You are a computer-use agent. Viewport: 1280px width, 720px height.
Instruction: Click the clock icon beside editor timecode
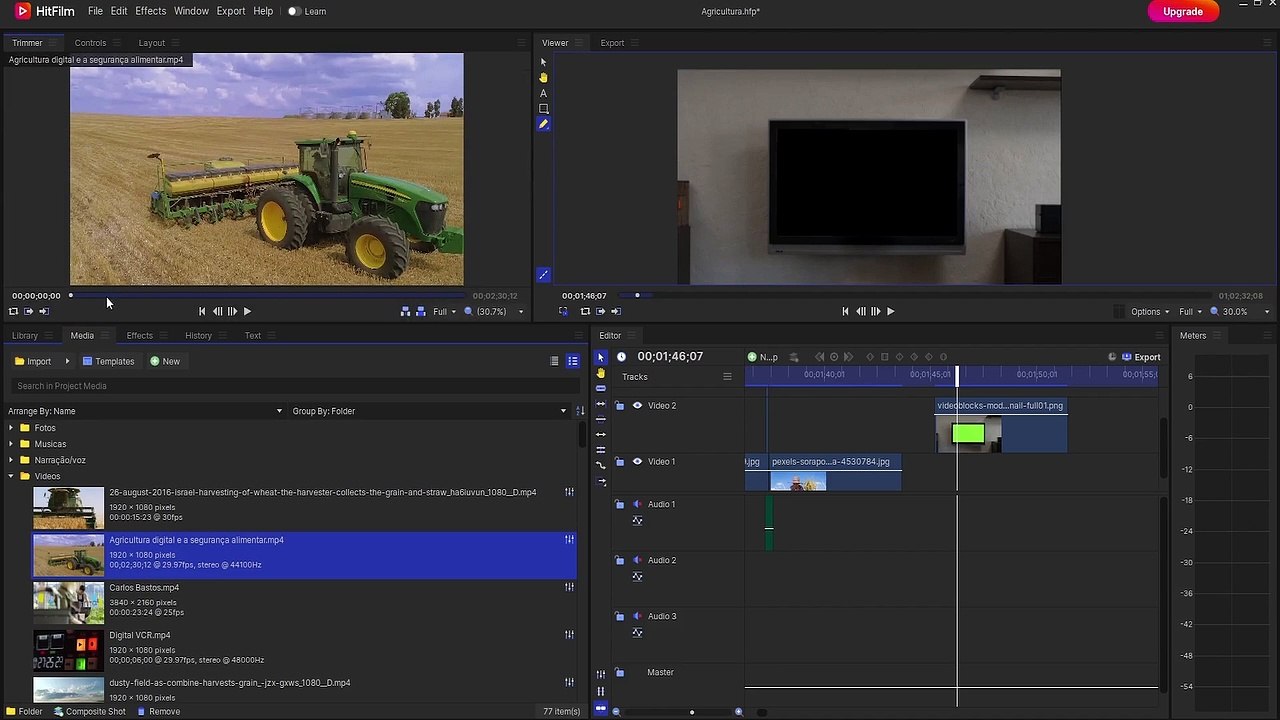[x=621, y=357]
